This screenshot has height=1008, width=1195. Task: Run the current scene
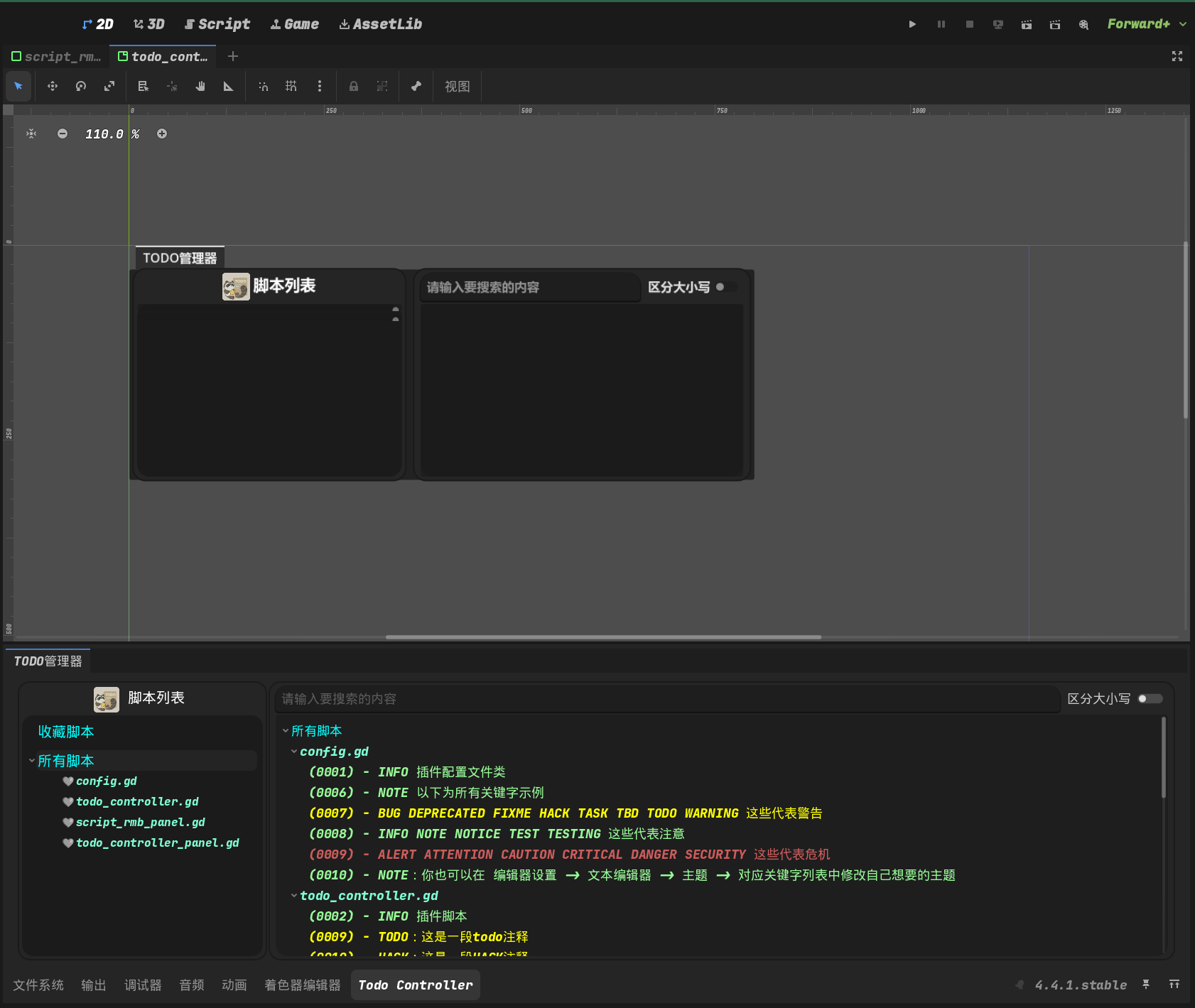(x=1027, y=24)
